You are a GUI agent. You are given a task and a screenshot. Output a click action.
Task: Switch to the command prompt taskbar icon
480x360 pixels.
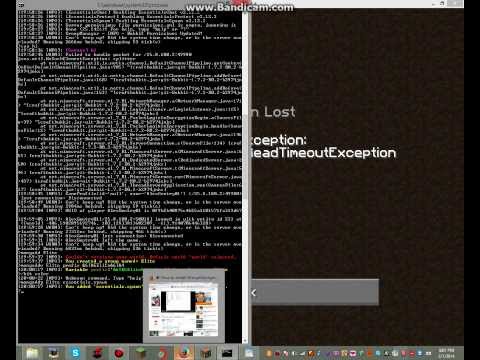coord(227,353)
